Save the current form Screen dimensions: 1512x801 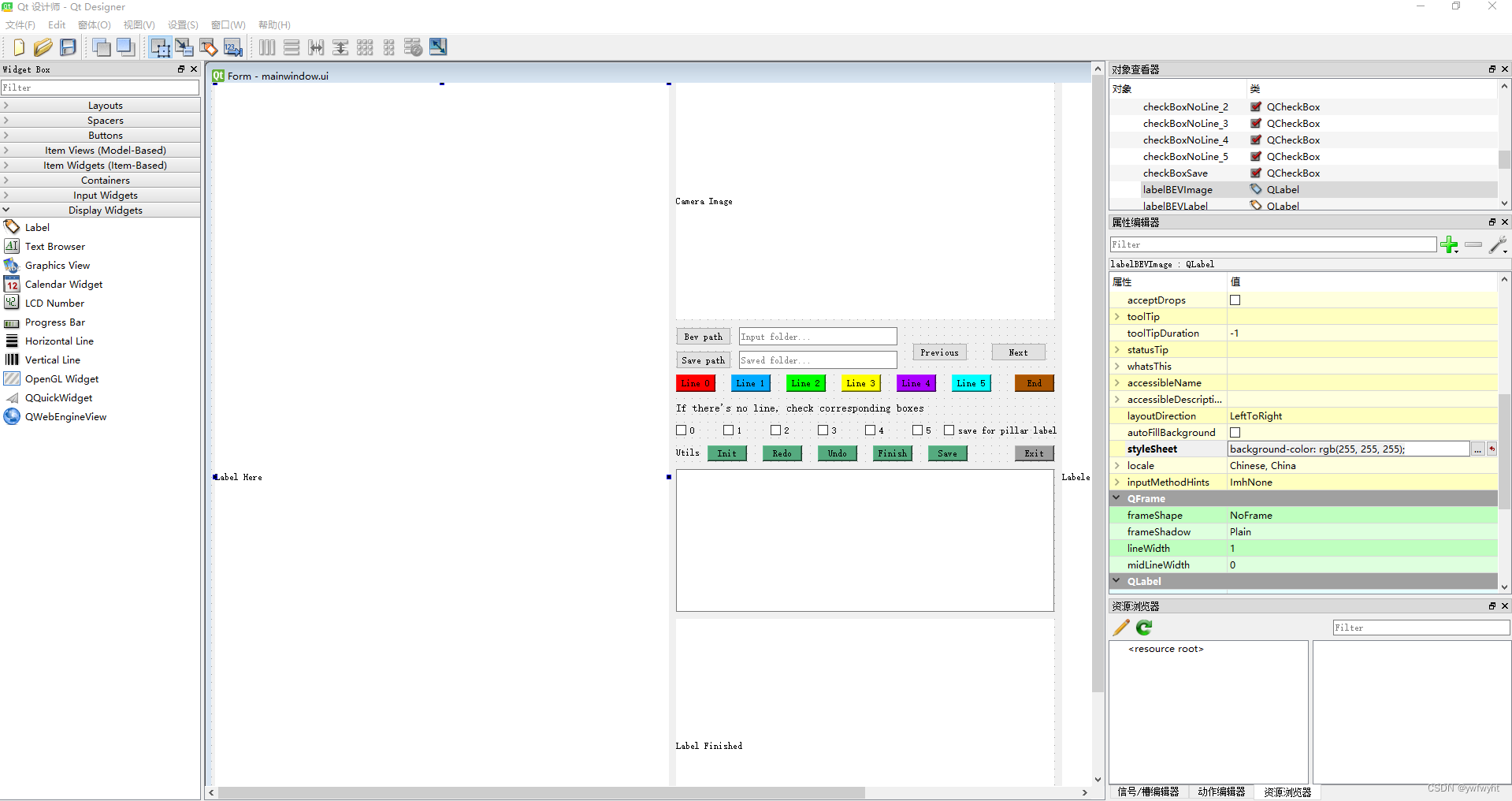pyautogui.click(x=67, y=47)
